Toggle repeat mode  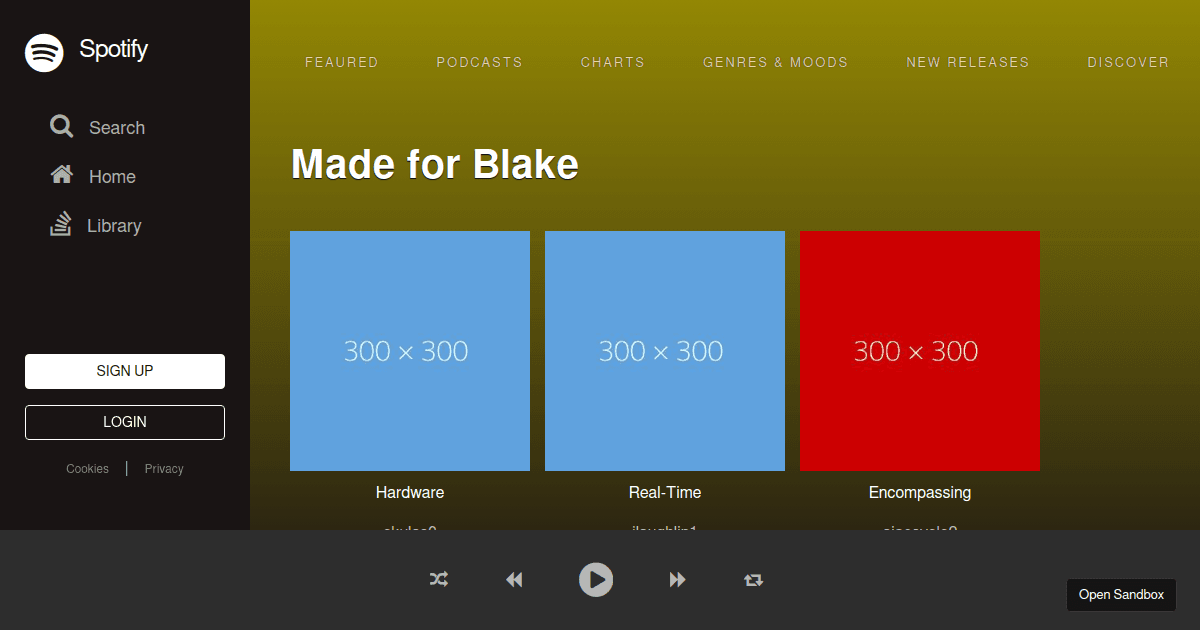pos(753,580)
